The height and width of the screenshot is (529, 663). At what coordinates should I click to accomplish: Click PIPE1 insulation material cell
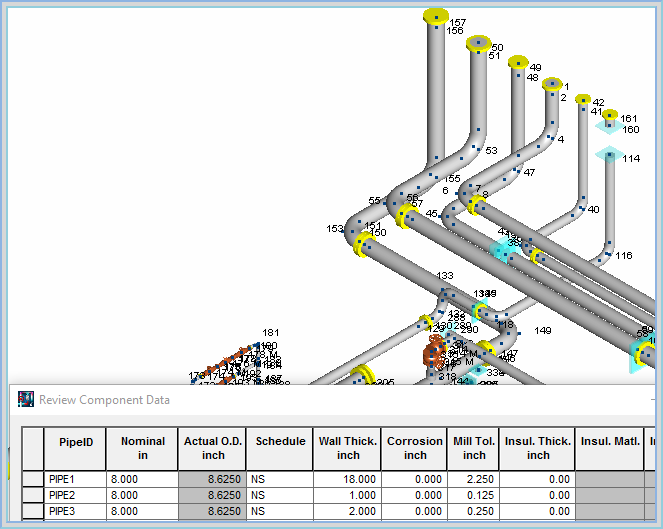click(610, 479)
